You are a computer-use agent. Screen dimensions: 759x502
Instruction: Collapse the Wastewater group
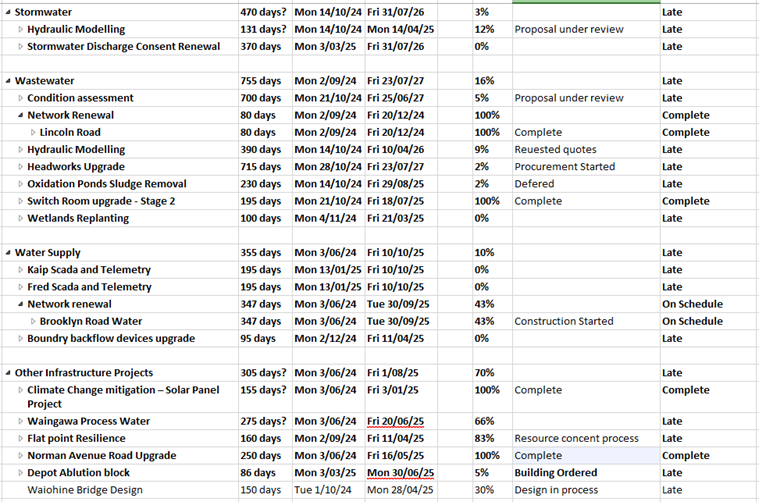point(8,81)
